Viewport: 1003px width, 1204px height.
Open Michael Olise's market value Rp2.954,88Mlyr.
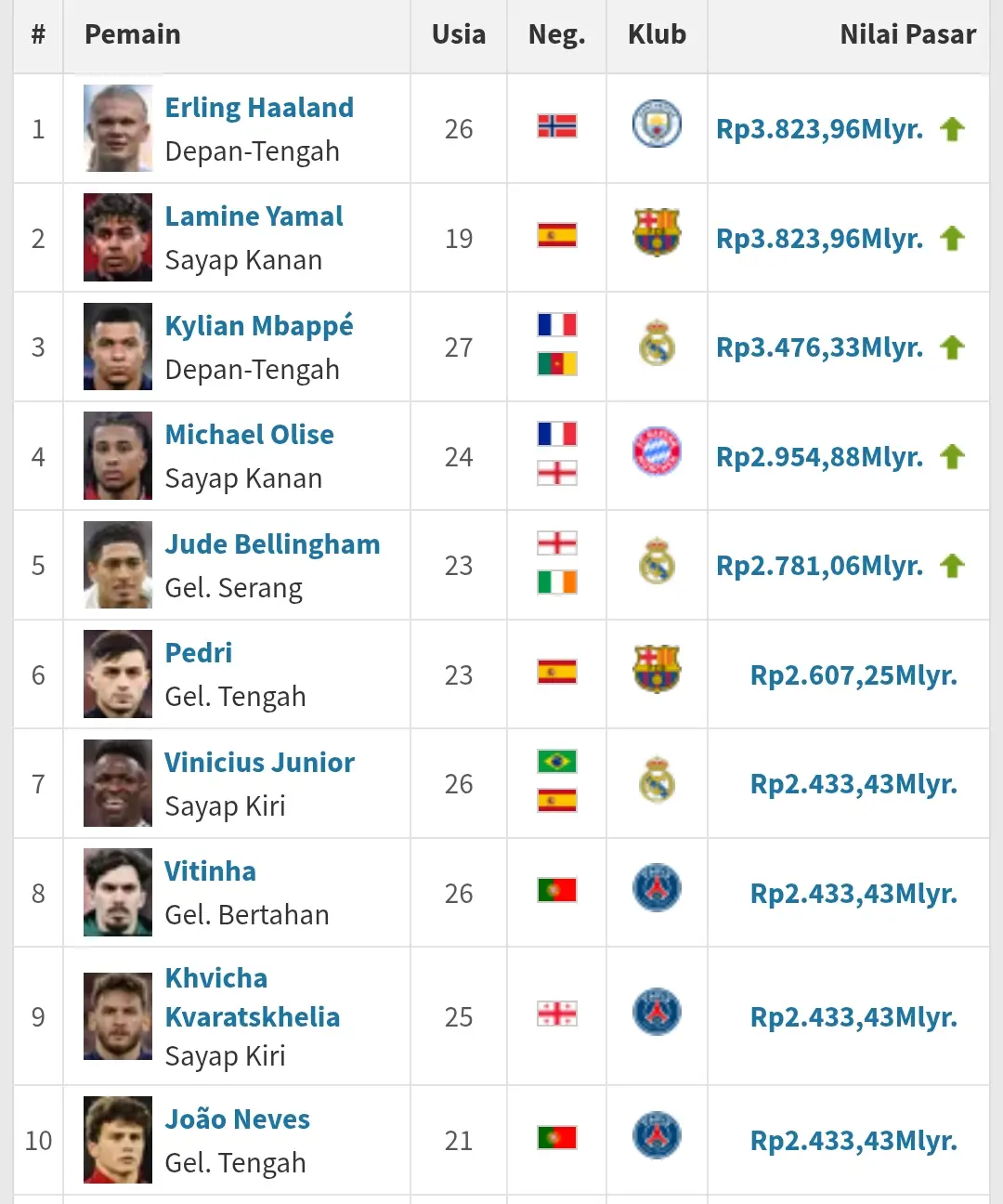(x=819, y=457)
